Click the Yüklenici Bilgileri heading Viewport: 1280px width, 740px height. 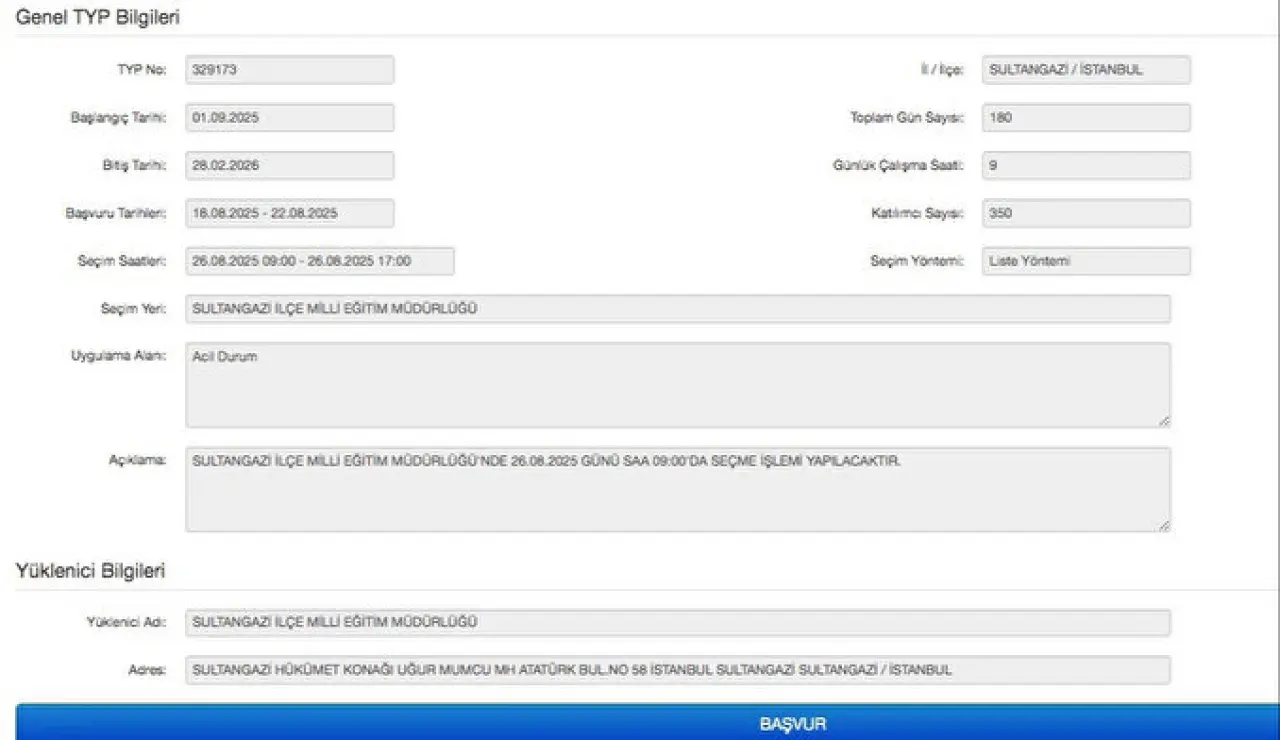click(90, 571)
